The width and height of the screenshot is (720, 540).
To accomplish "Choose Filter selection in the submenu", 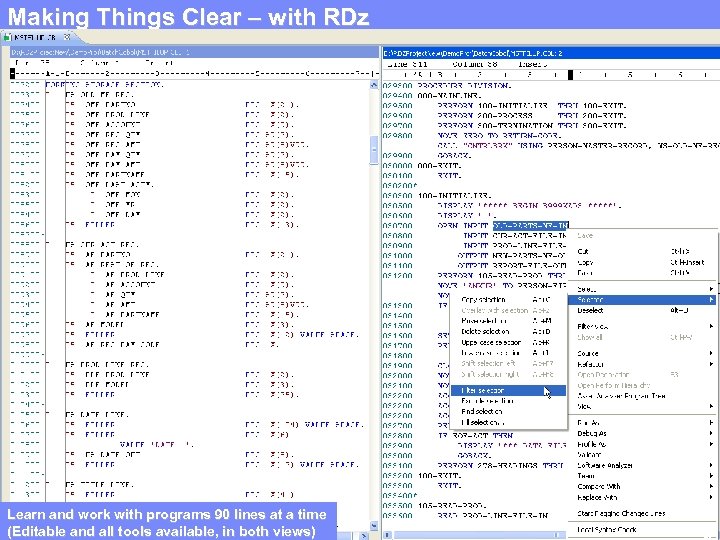I will pos(508,390).
